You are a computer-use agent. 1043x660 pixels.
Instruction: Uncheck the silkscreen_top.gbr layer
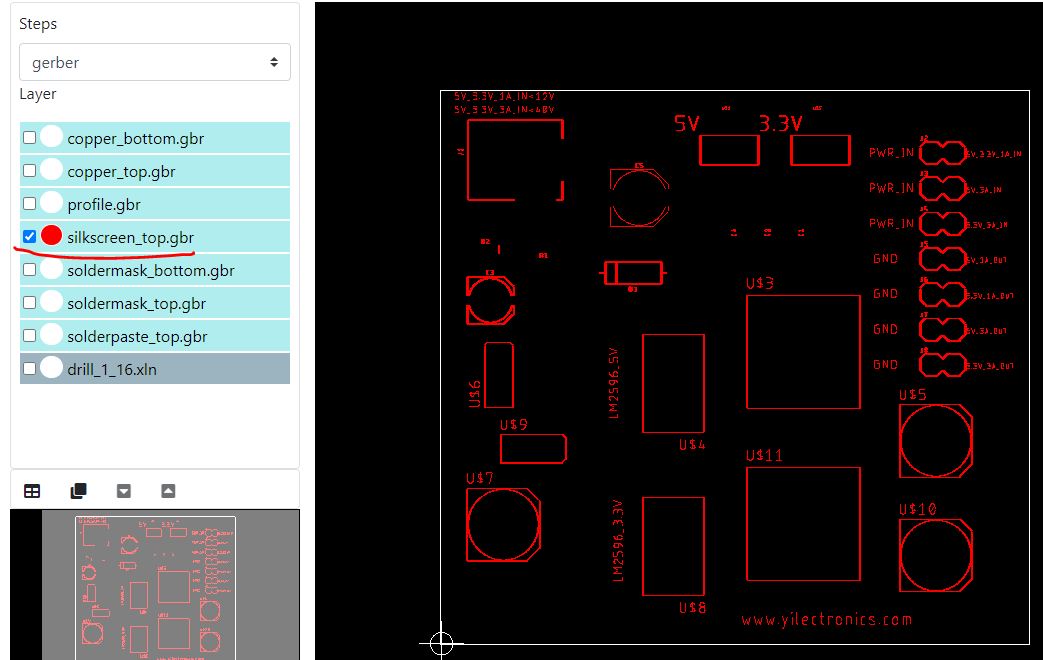30,237
